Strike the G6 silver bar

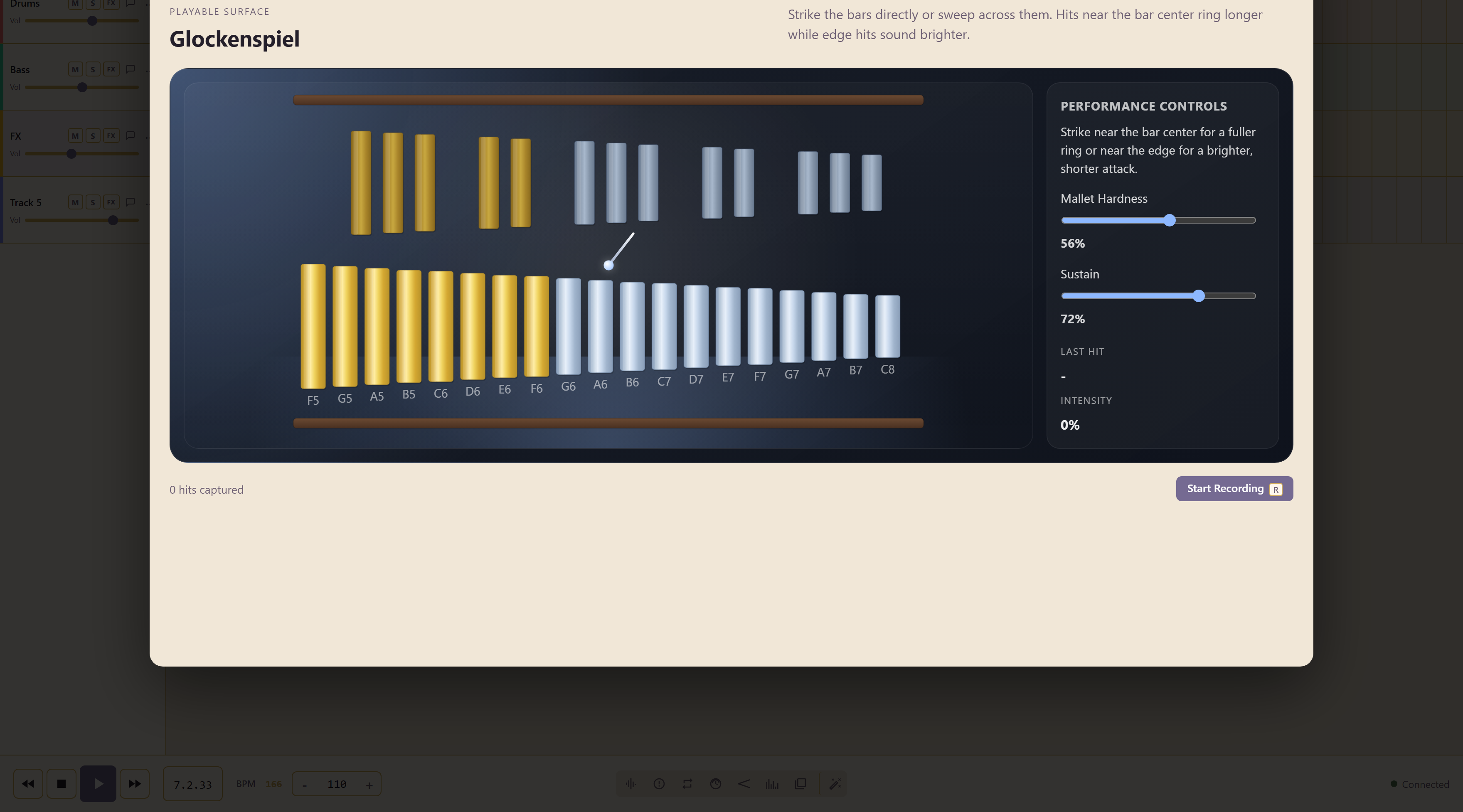click(568, 327)
